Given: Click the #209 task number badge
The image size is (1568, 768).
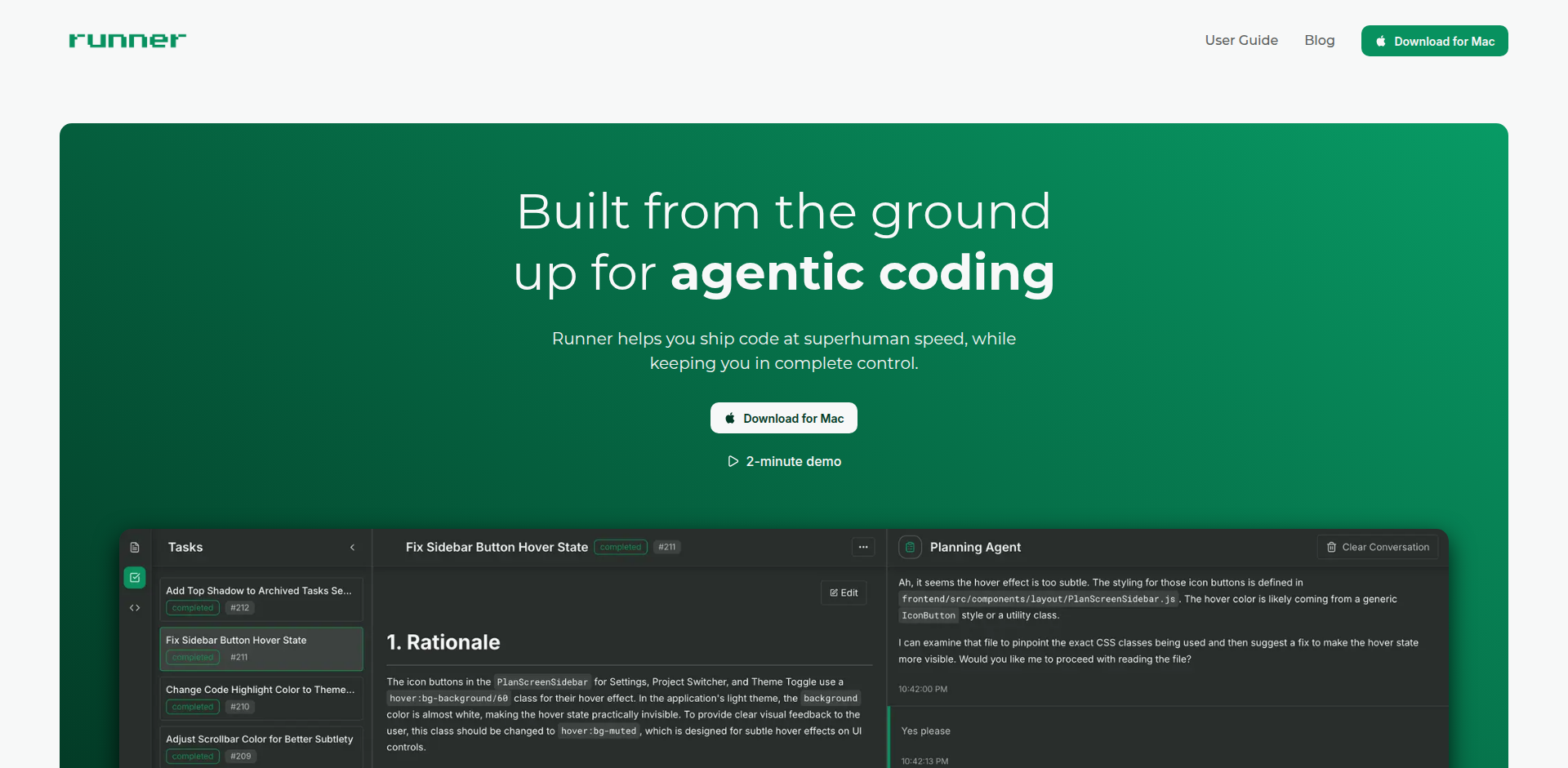Looking at the screenshot, I should coord(241,757).
